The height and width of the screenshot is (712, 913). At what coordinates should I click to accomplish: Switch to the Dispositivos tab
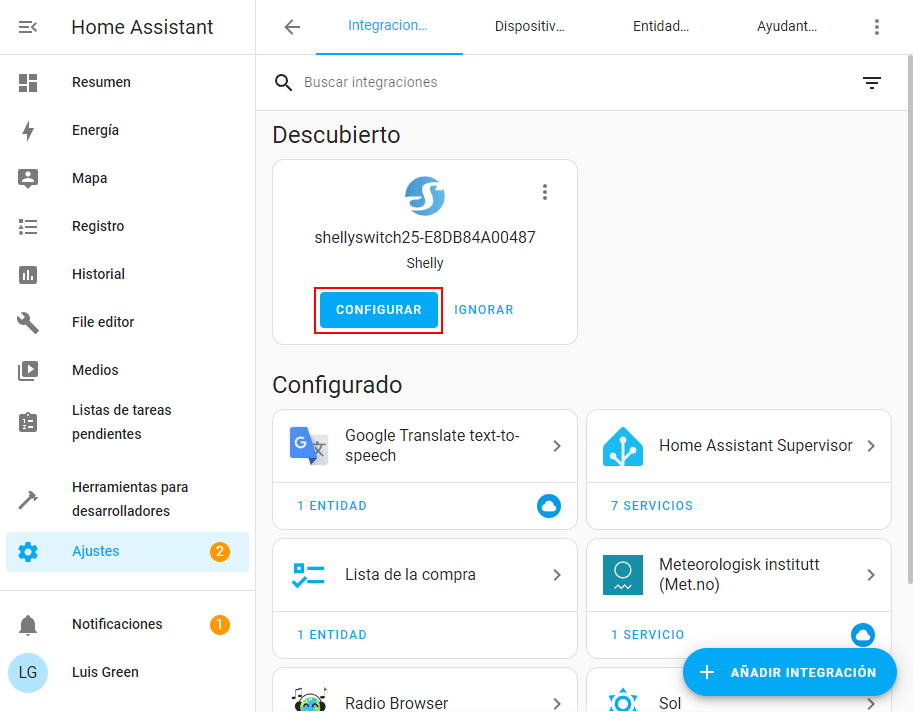[529, 27]
